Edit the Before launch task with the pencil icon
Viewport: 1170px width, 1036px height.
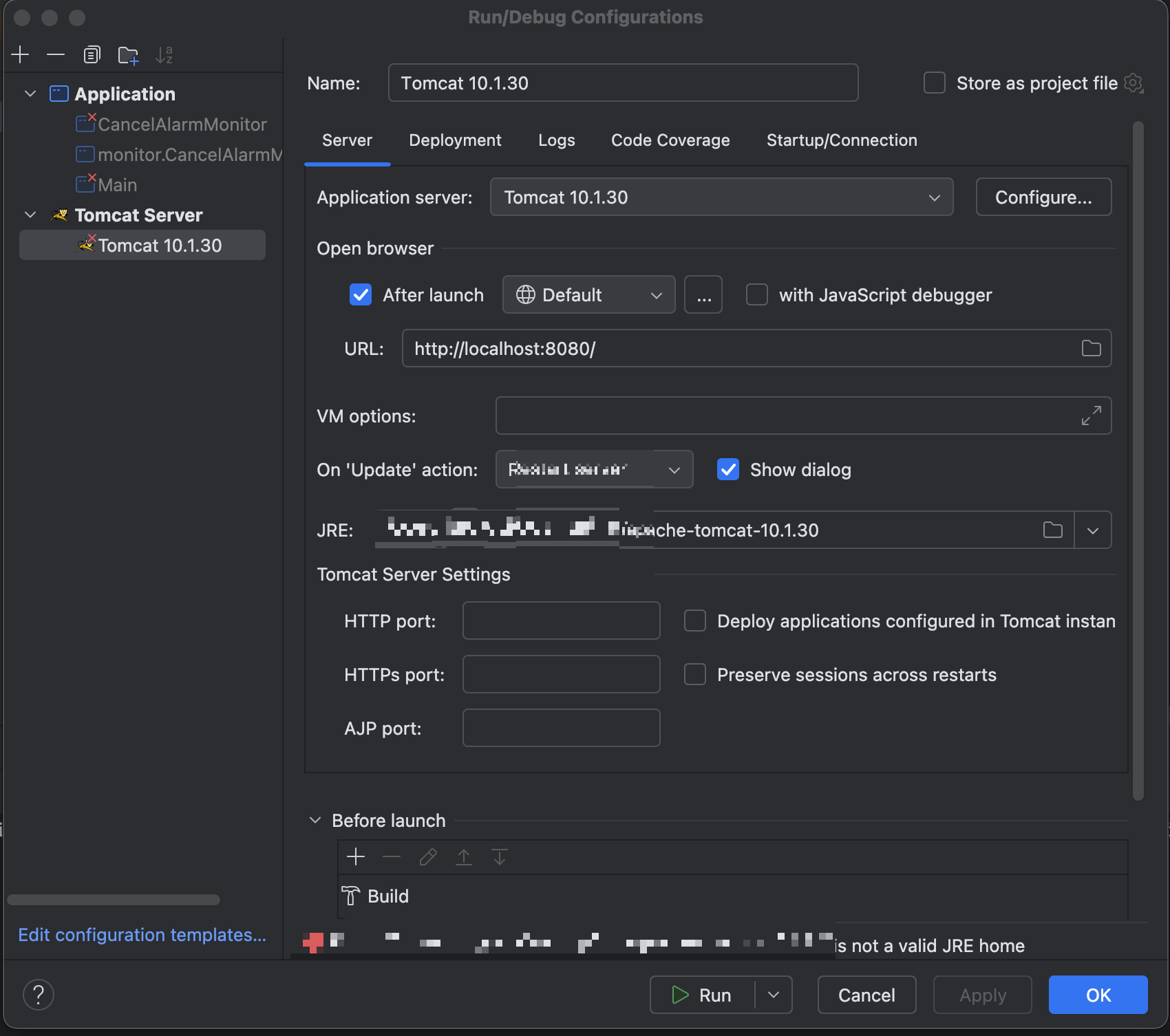[428, 857]
